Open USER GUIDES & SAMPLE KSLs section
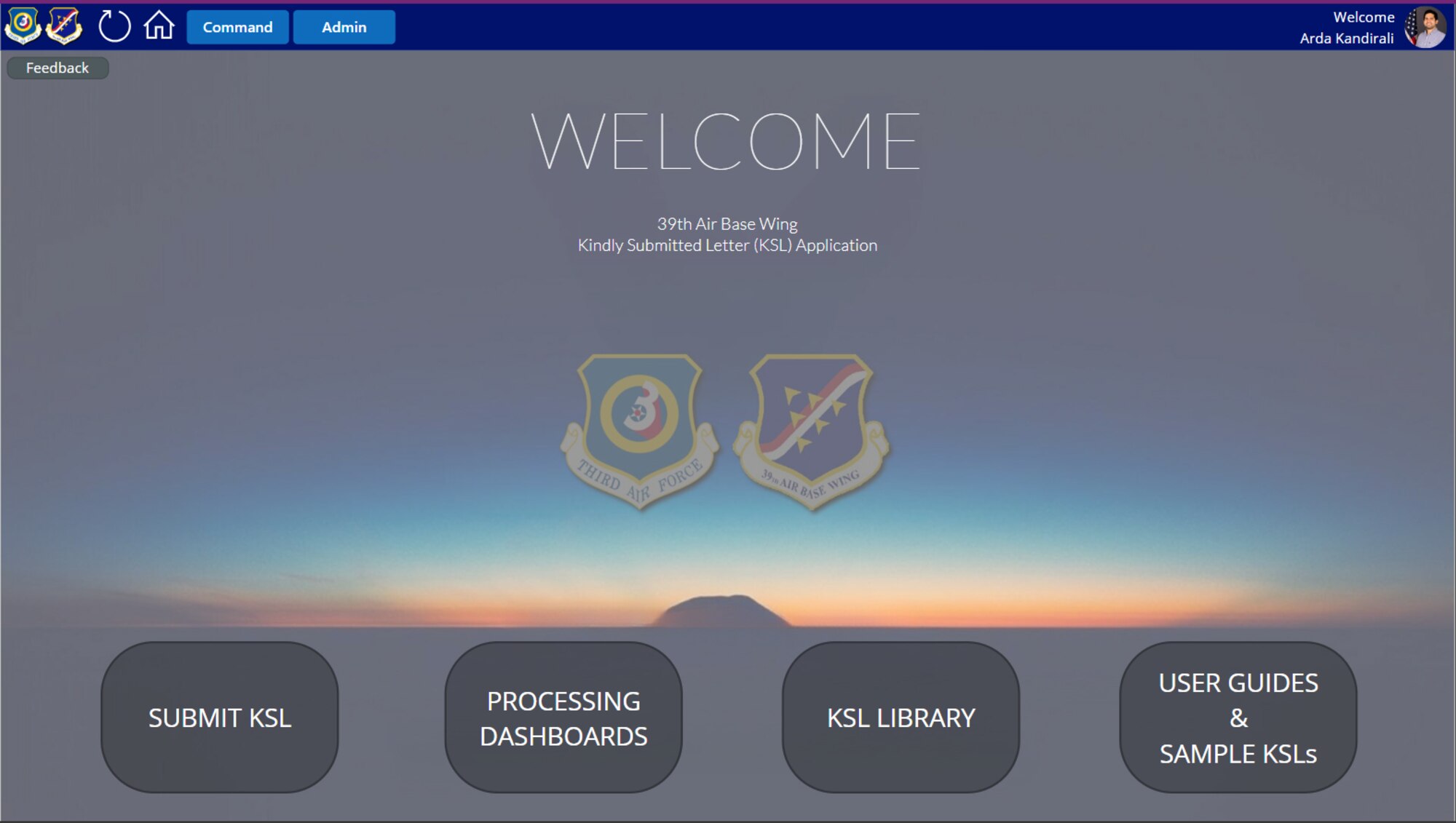 (x=1237, y=717)
